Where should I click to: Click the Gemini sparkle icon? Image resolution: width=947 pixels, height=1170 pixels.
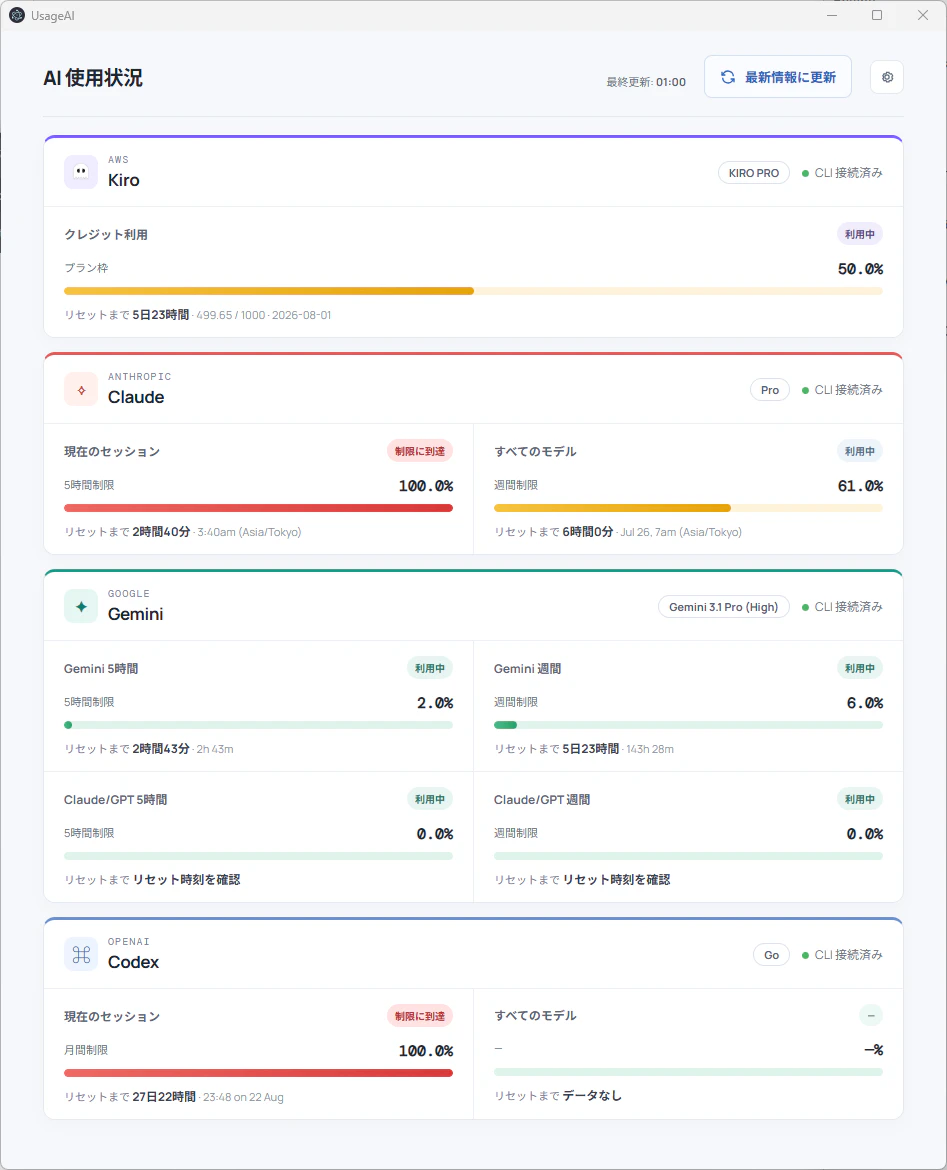[81, 606]
